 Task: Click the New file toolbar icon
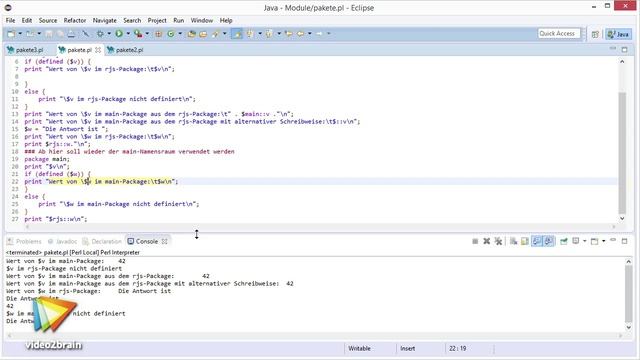tap(11, 34)
